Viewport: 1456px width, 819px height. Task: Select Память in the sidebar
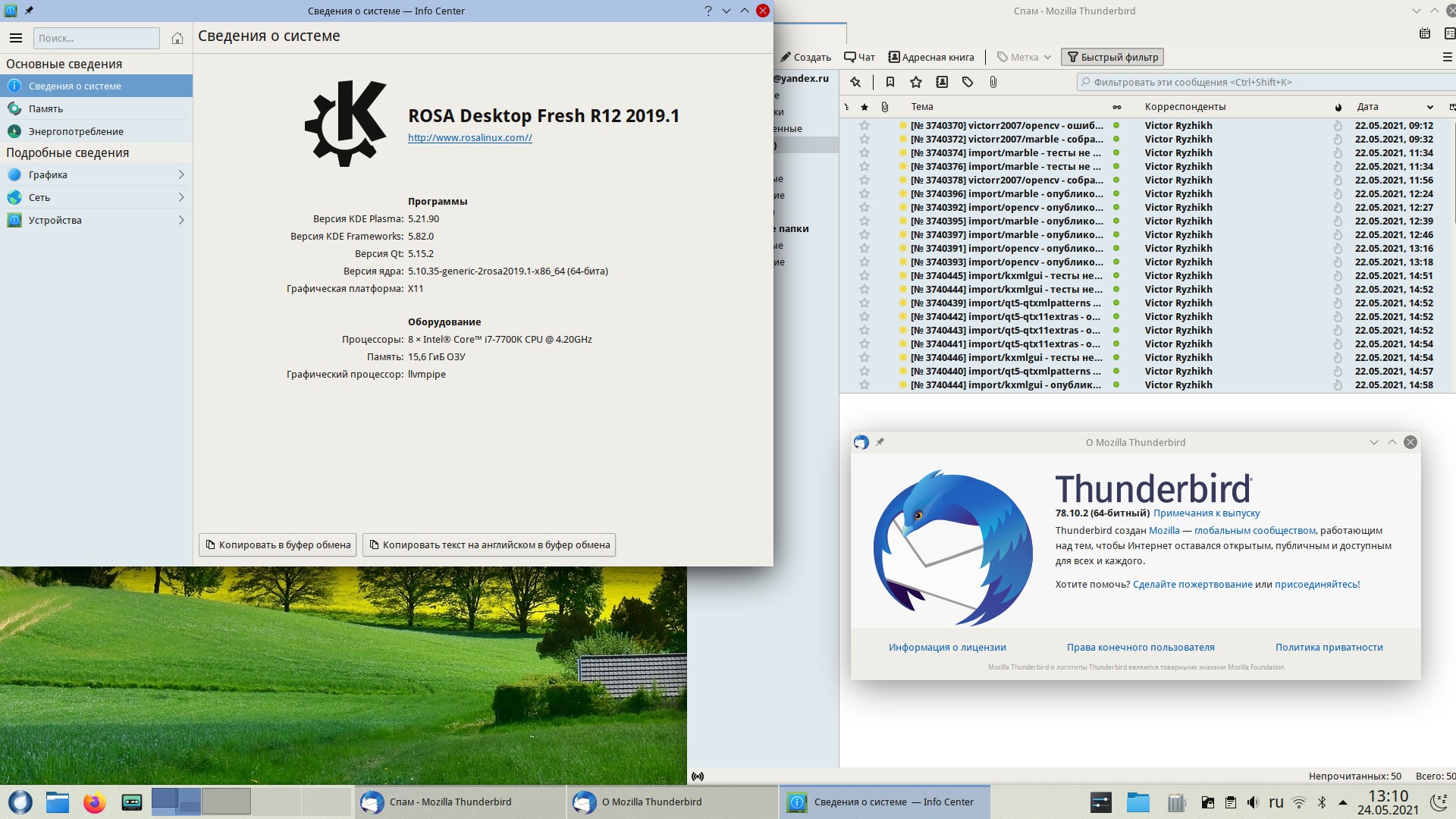click(x=45, y=108)
